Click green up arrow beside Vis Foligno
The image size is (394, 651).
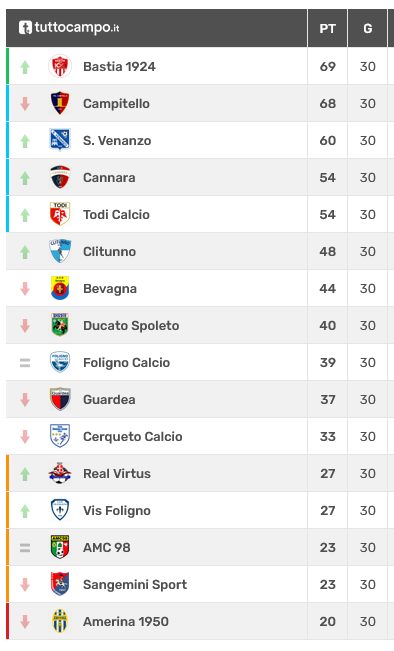25,511
